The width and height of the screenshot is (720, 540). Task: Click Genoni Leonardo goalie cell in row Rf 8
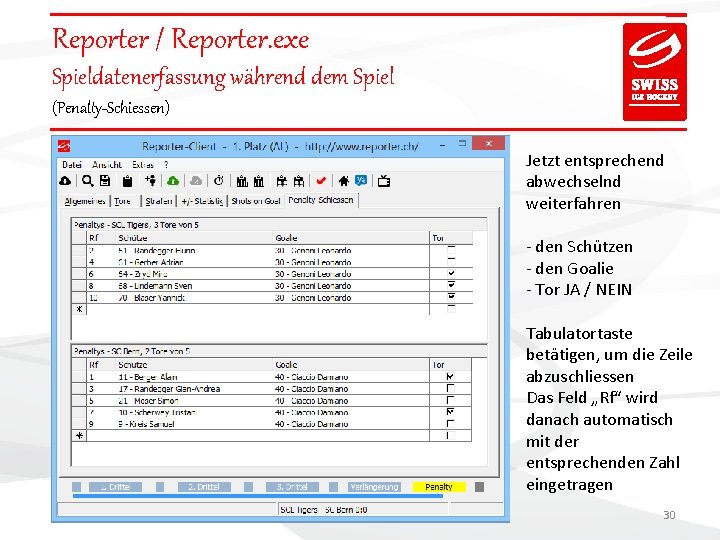click(351, 286)
